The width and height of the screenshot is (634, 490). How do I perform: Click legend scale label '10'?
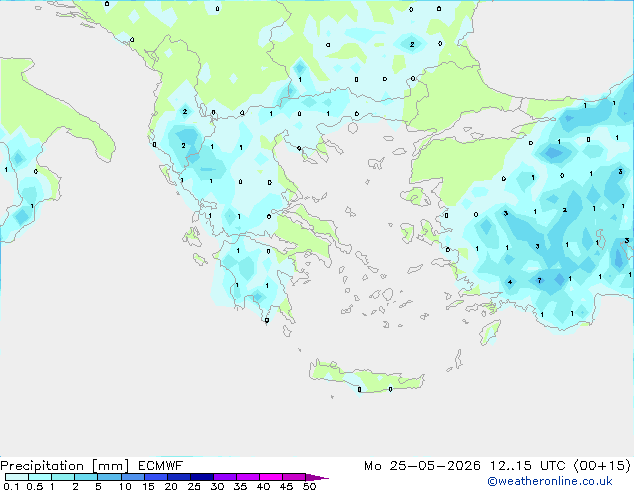click(x=125, y=486)
